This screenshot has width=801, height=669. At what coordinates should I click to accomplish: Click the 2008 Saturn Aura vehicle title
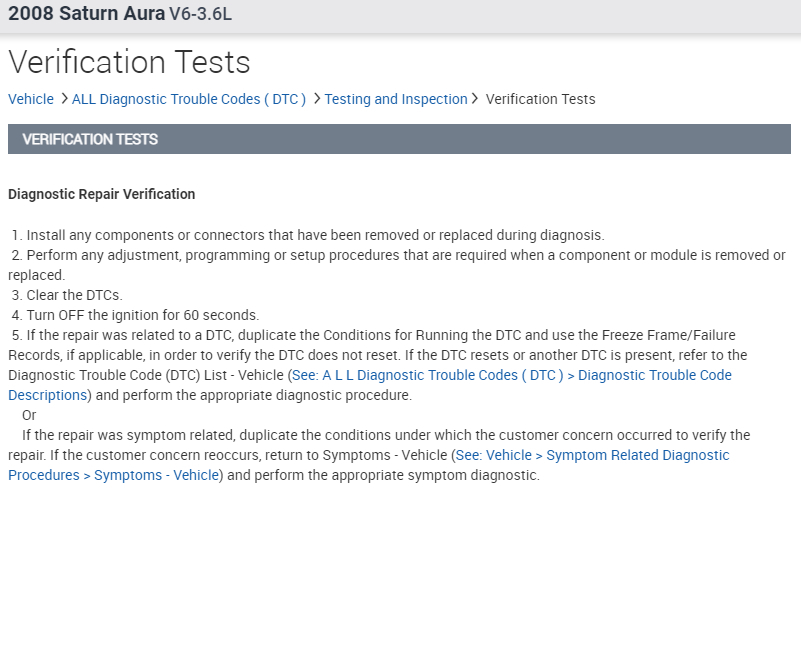[x=86, y=15]
